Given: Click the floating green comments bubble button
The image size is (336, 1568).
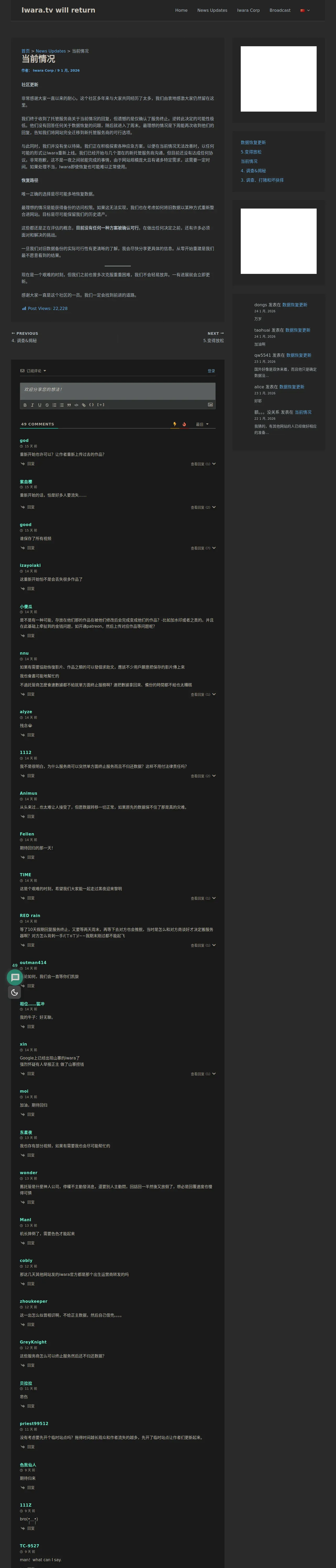Looking at the screenshot, I should tap(15, 978).
